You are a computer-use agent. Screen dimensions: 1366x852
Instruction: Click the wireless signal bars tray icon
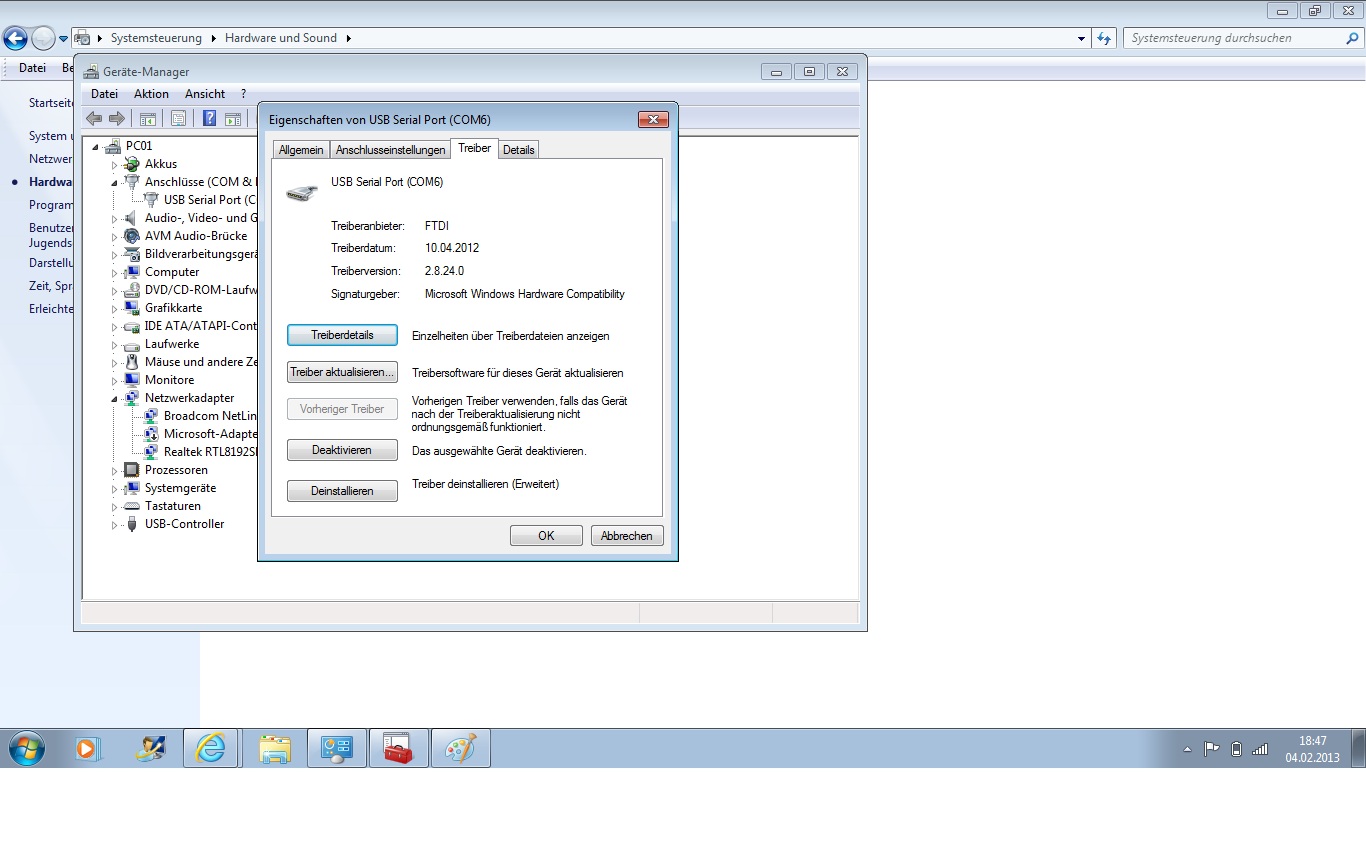click(1260, 748)
